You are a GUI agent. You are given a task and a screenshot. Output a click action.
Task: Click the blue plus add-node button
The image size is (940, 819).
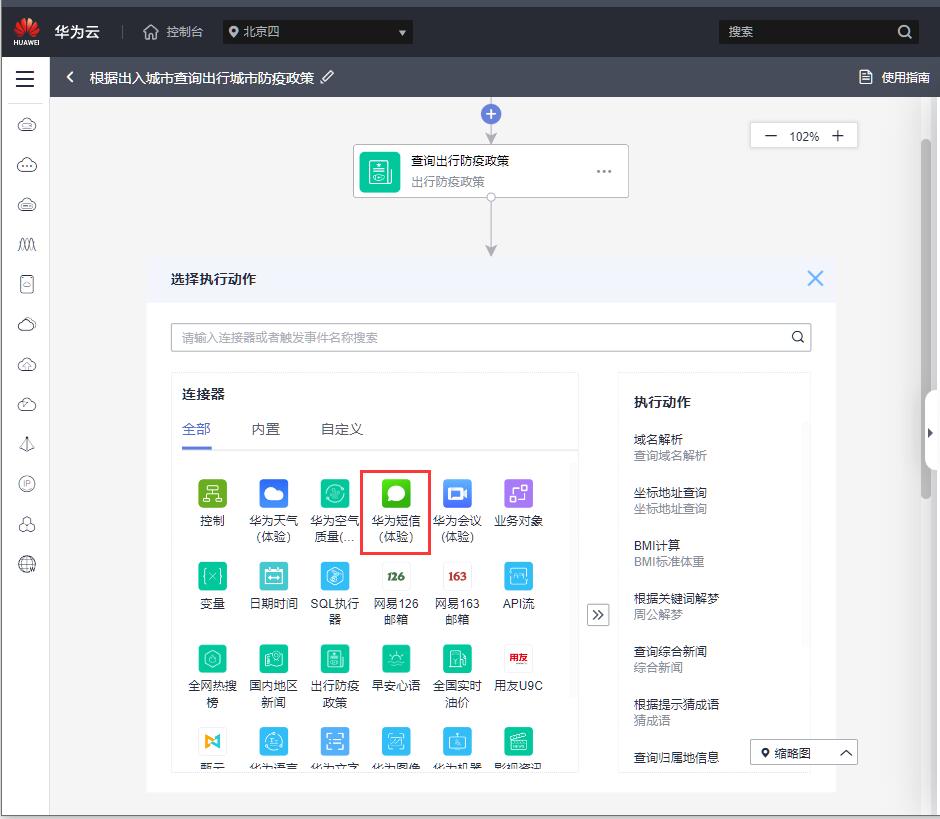[491, 114]
